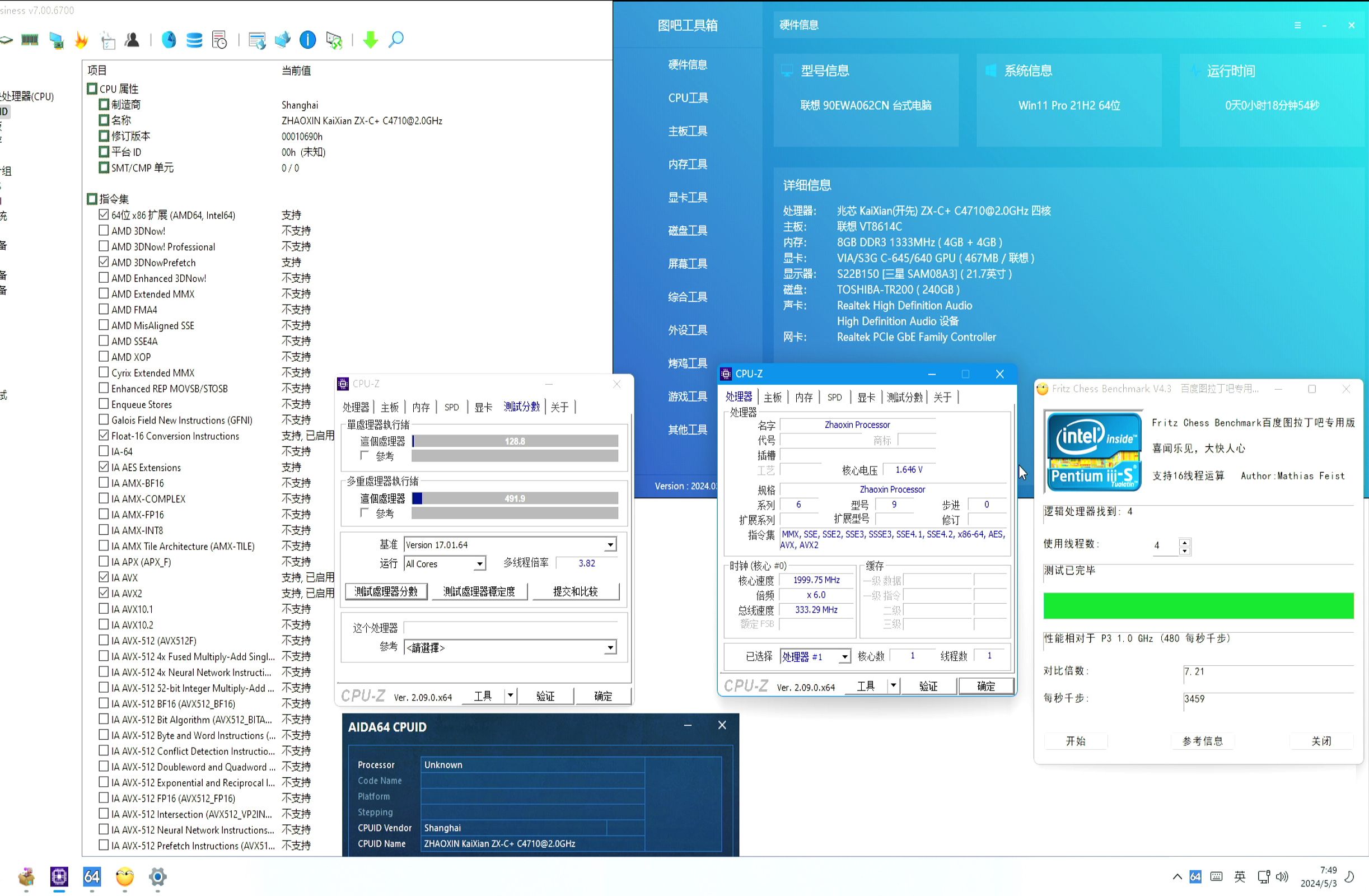
Task: Show hidden tray icons chevron
Action: click(1177, 877)
